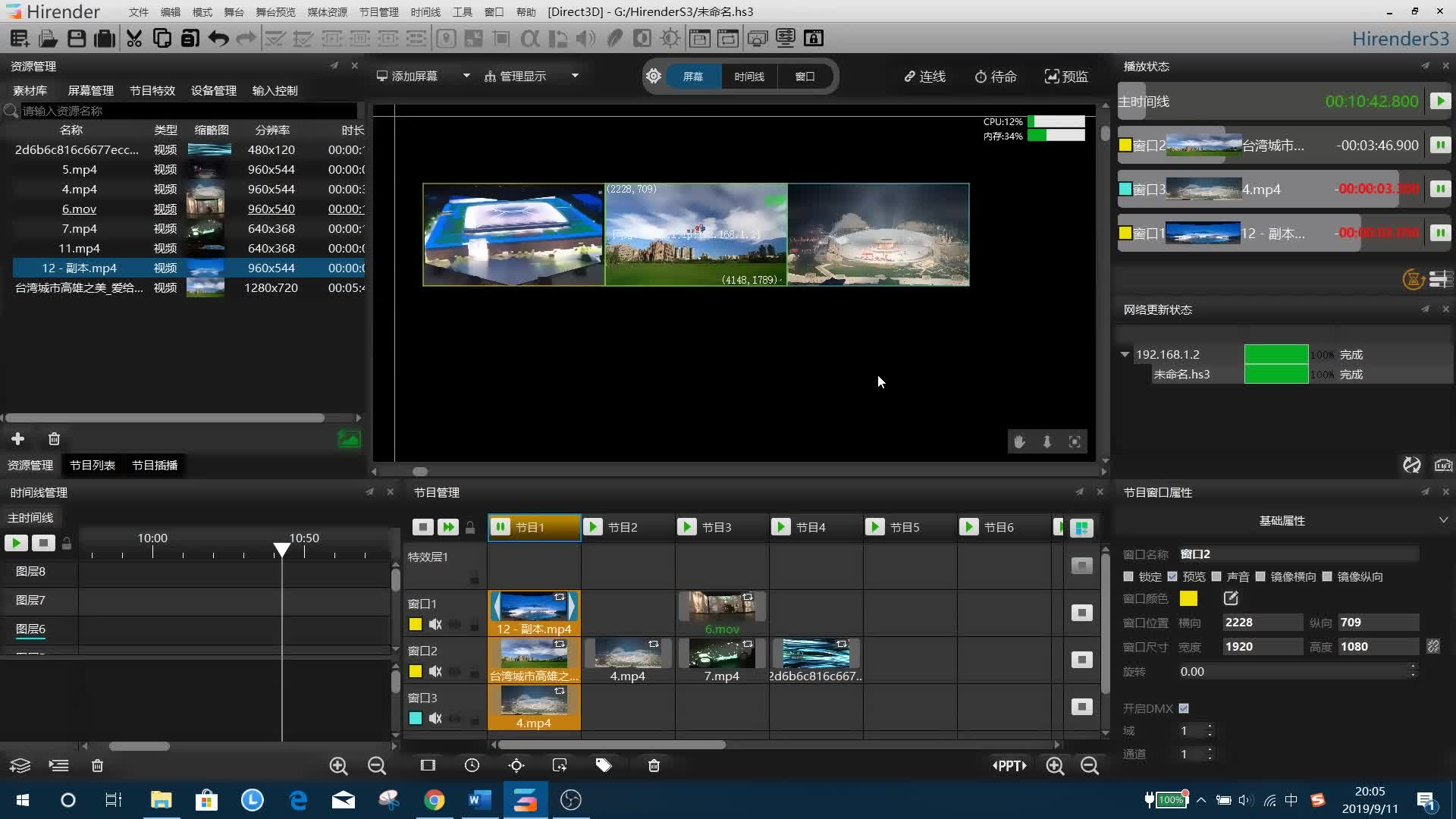Uncheck the 开启DMX checkbox
Screen dimensions: 1456x819
(x=1184, y=708)
